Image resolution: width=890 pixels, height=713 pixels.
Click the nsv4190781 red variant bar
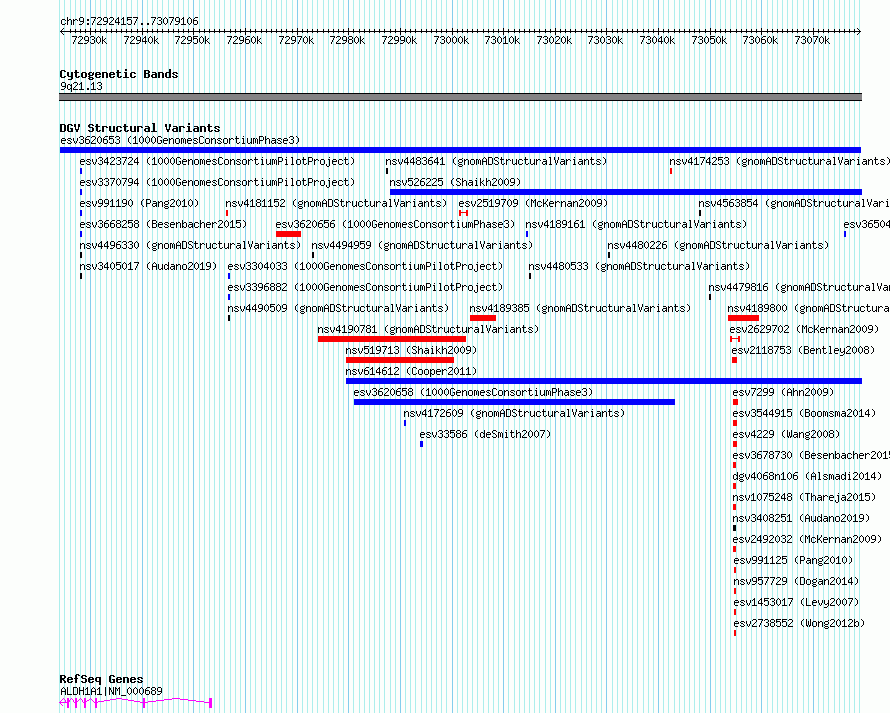pyautogui.click(x=392, y=339)
